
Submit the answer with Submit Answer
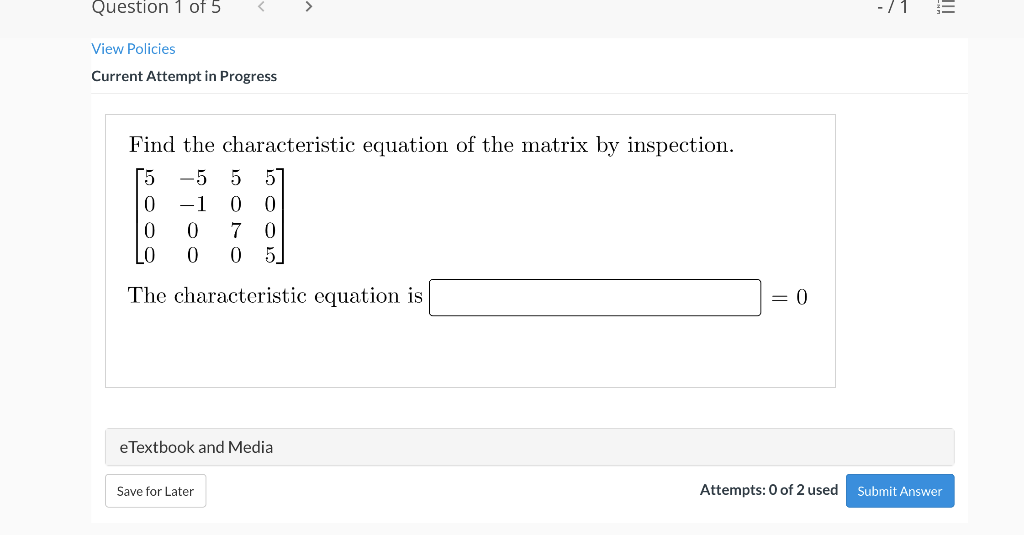899,491
